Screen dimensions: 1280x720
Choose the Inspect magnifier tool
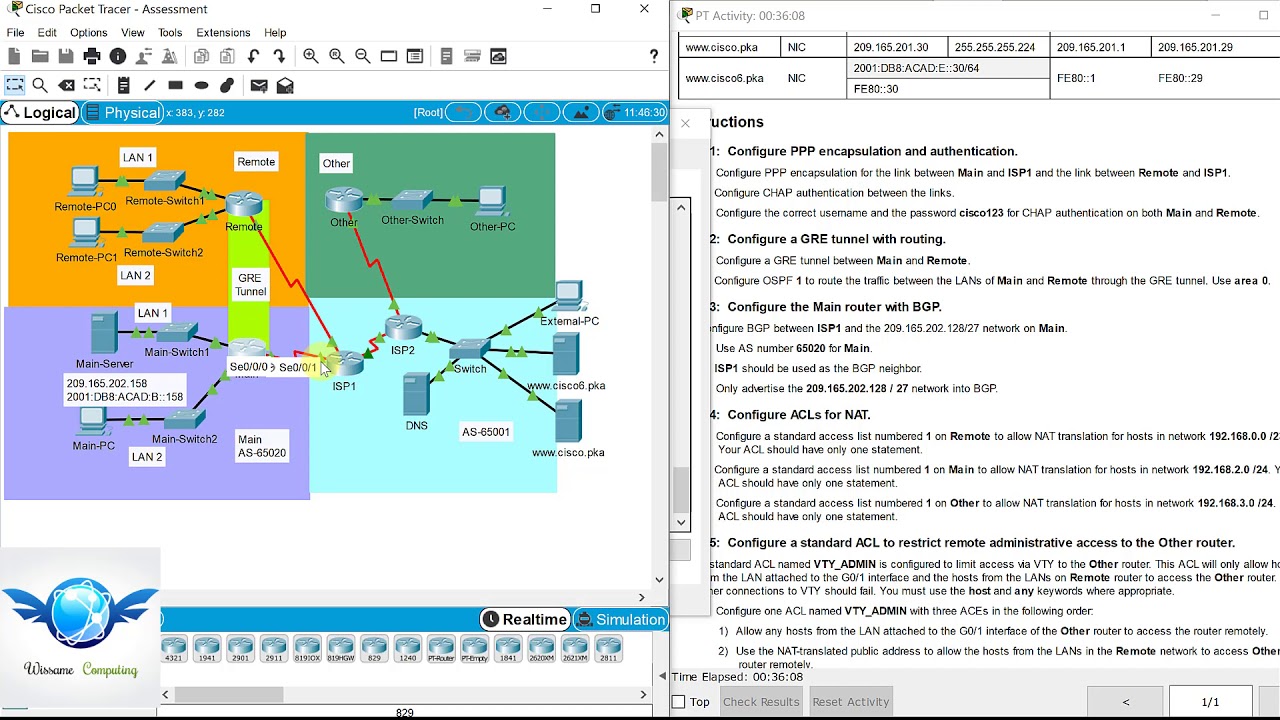(40, 85)
